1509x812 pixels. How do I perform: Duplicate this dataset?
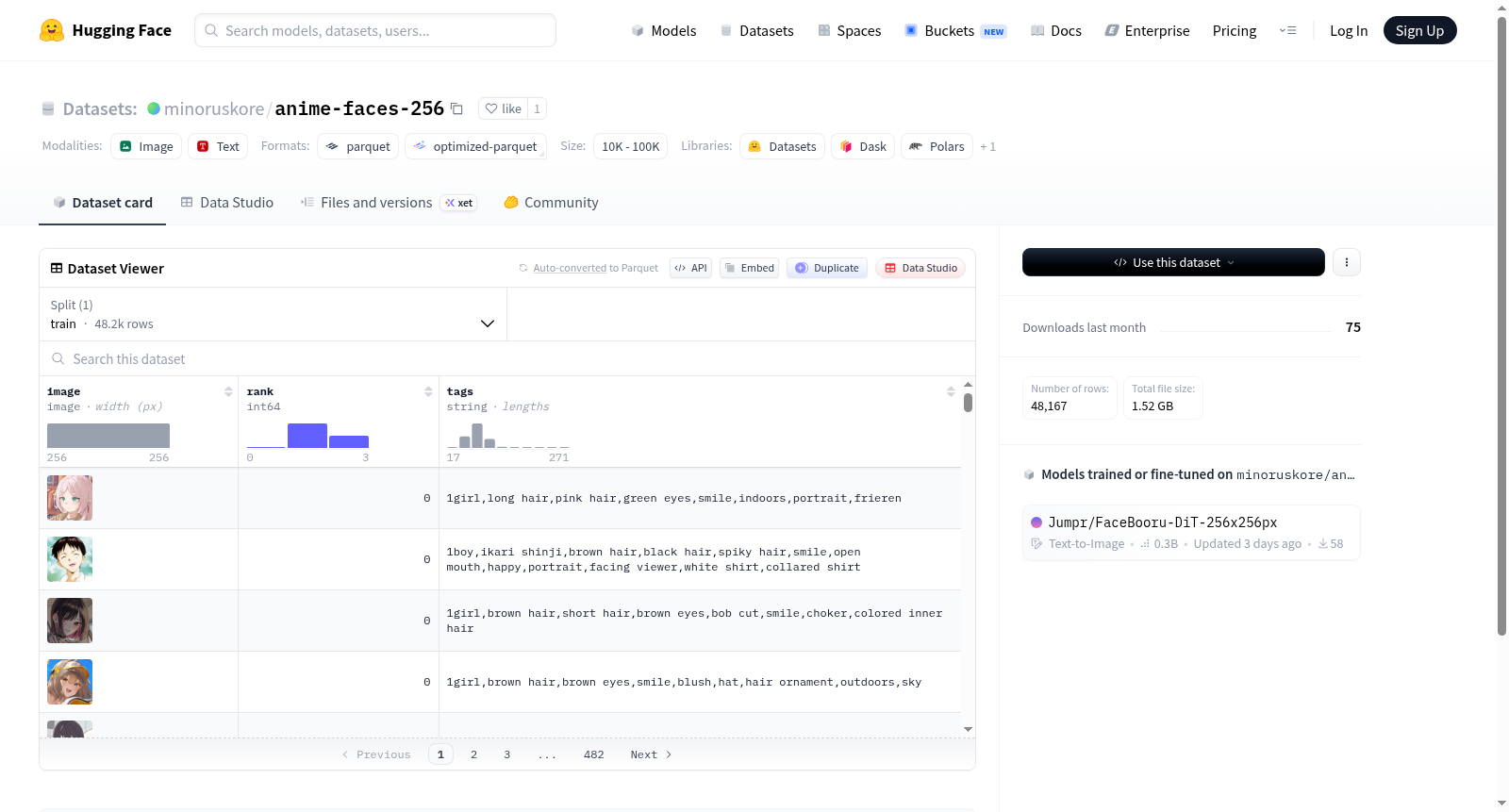(x=827, y=268)
